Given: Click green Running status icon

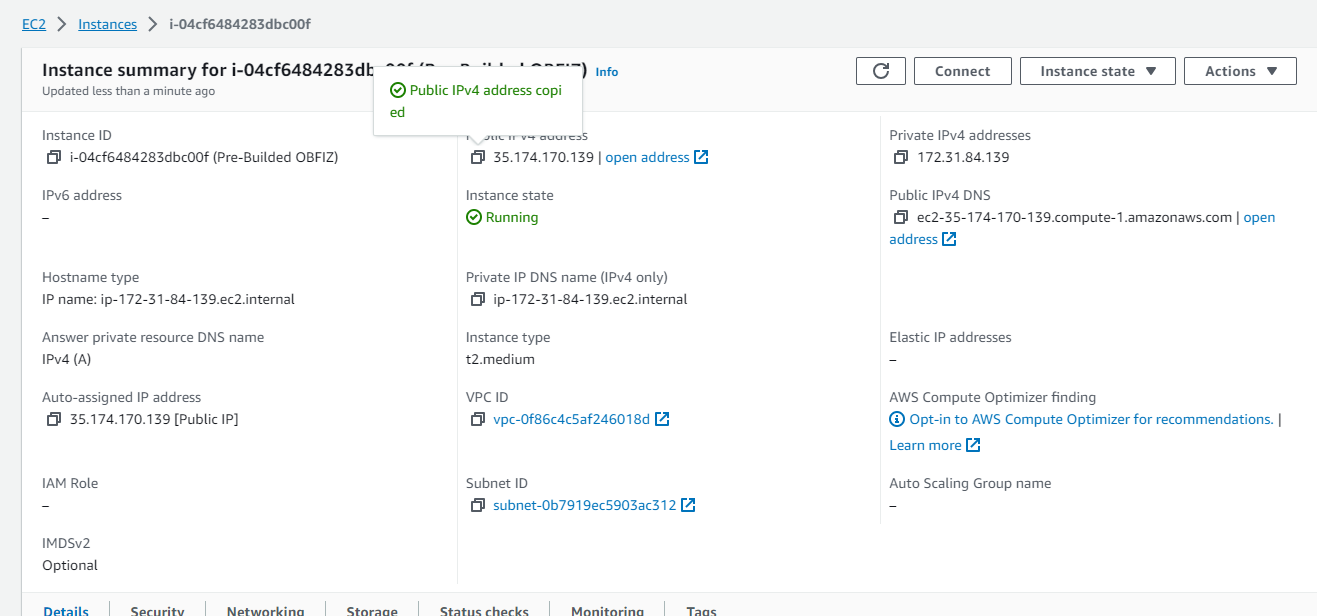Looking at the screenshot, I should [474, 217].
